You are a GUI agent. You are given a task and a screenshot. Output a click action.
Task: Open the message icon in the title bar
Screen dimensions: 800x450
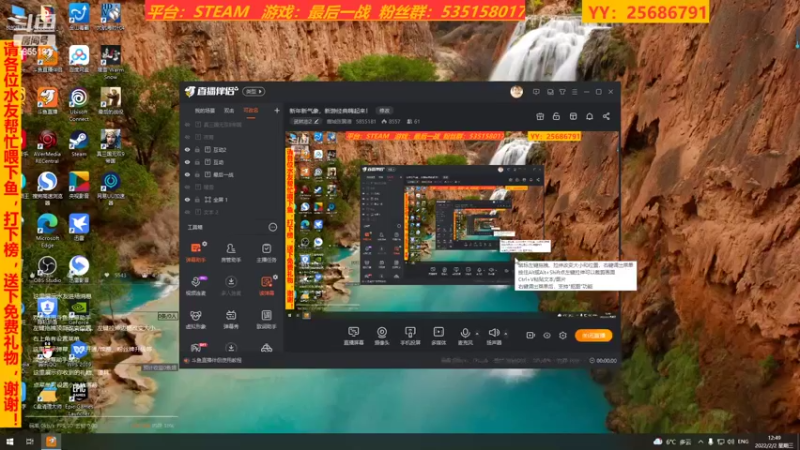point(536,92)
